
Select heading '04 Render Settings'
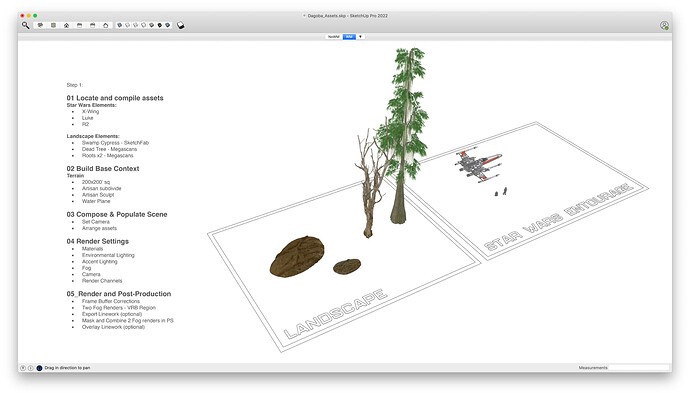(x=98, y=241)
